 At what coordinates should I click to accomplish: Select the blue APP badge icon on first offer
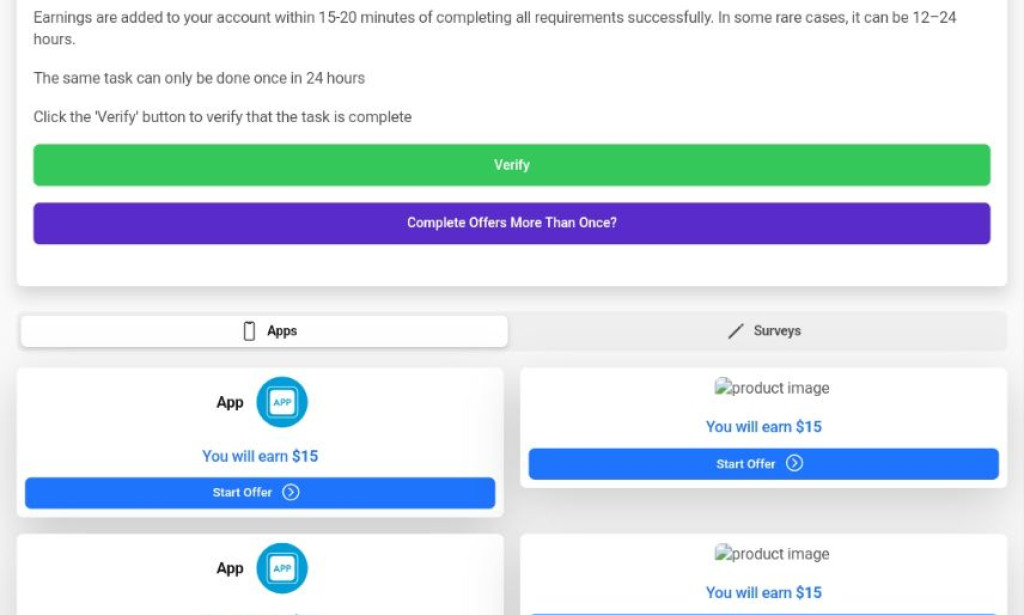coord(281,402)
